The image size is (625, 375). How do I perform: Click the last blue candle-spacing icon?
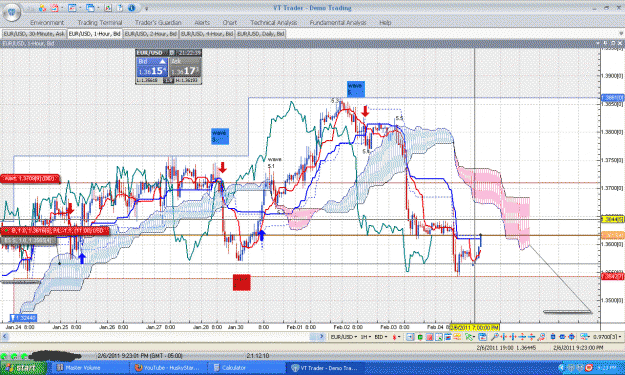(x=571, y=337)
